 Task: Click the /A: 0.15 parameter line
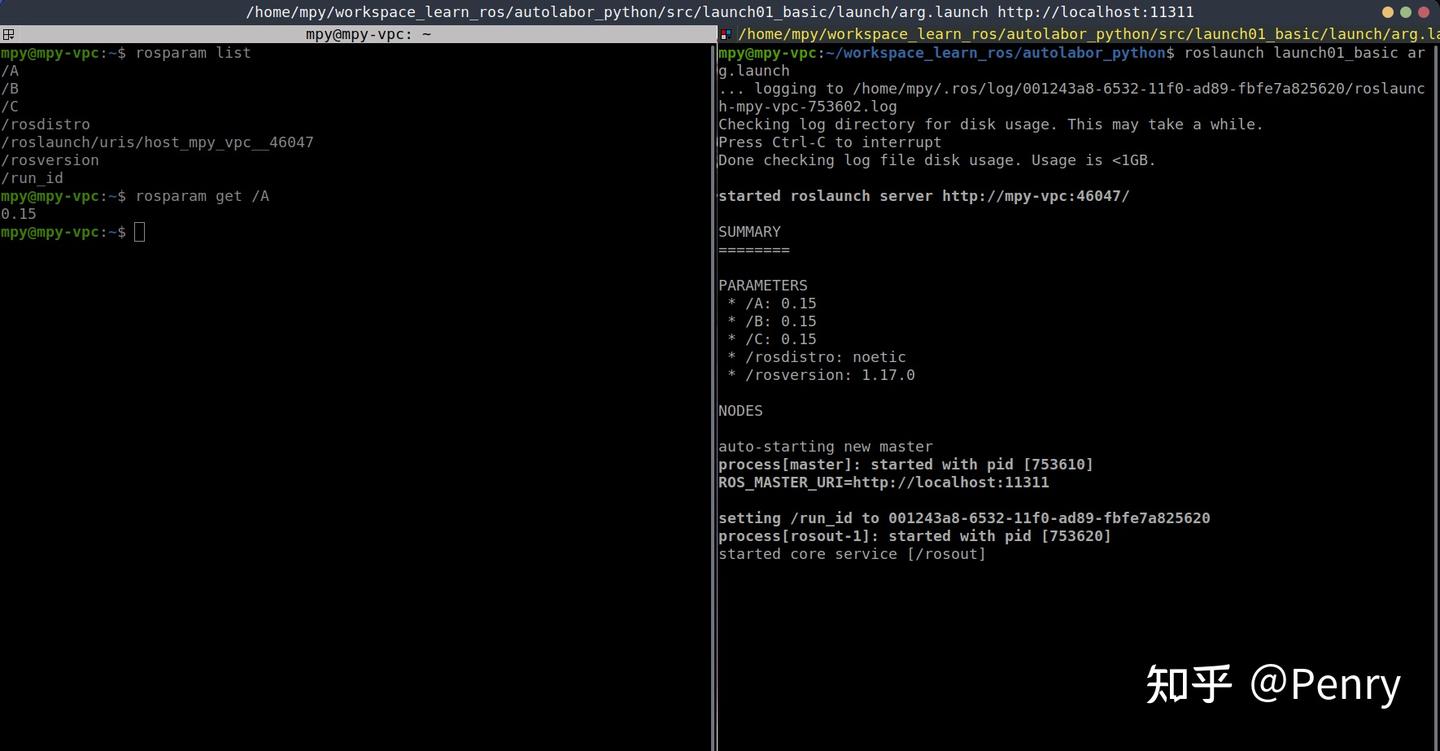tap(772, 303)
